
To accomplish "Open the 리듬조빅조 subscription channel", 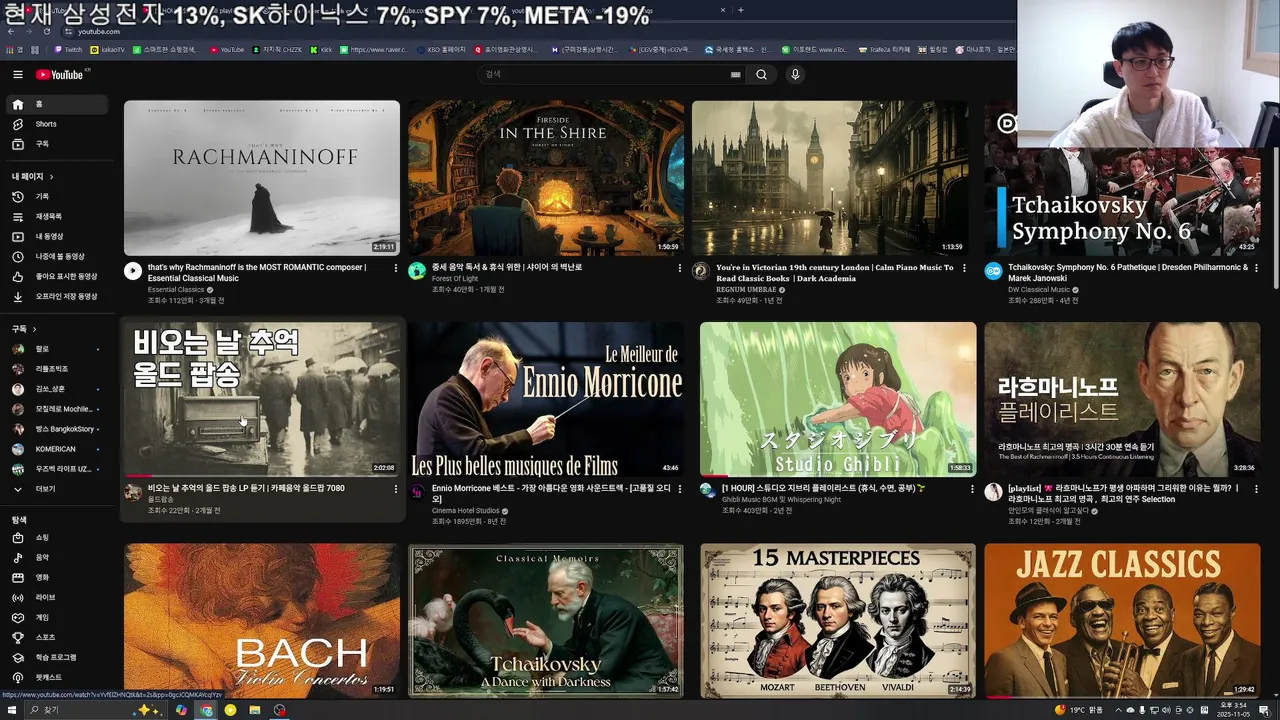I will coord(57,369).
